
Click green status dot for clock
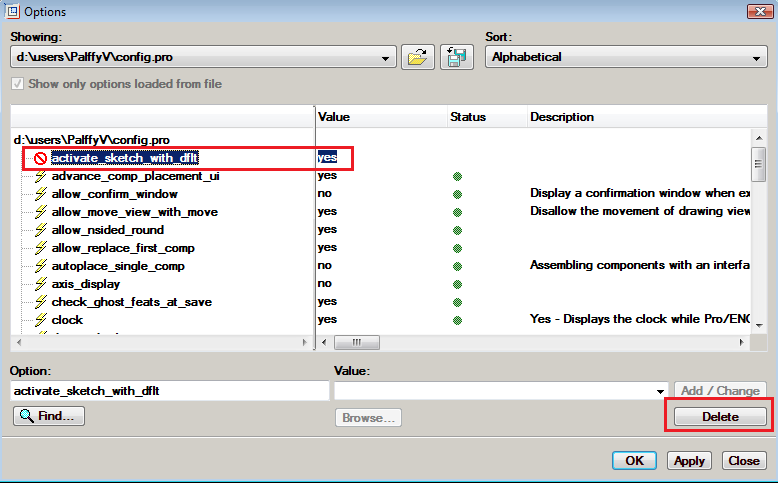point(457,320)
